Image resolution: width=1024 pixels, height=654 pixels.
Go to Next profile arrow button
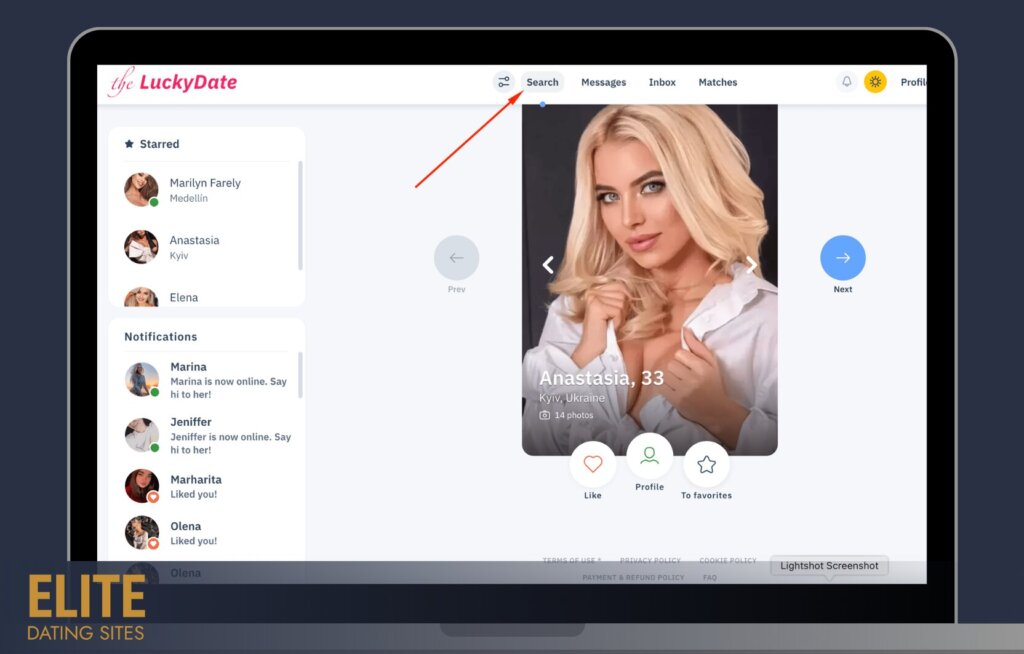tap(842, 258)
